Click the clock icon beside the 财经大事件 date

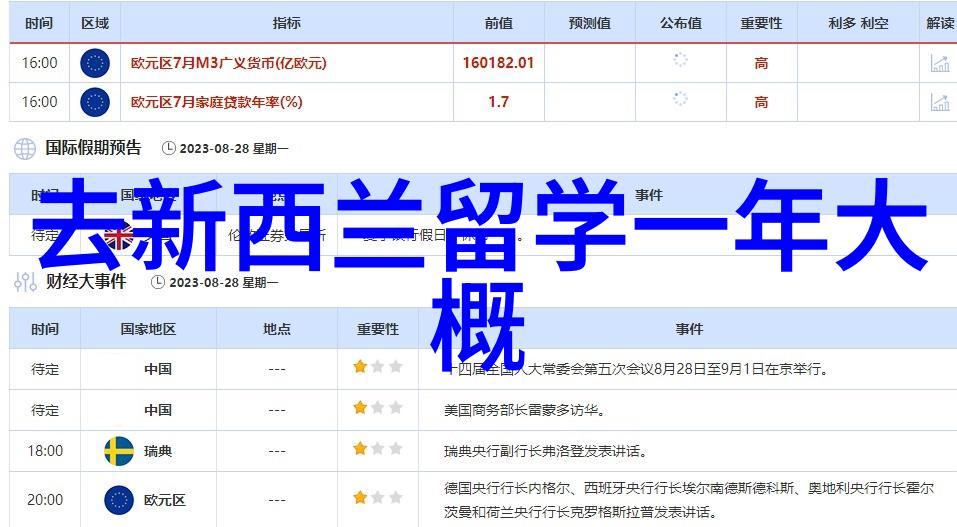pyautogui.click(x=157, y=282)
